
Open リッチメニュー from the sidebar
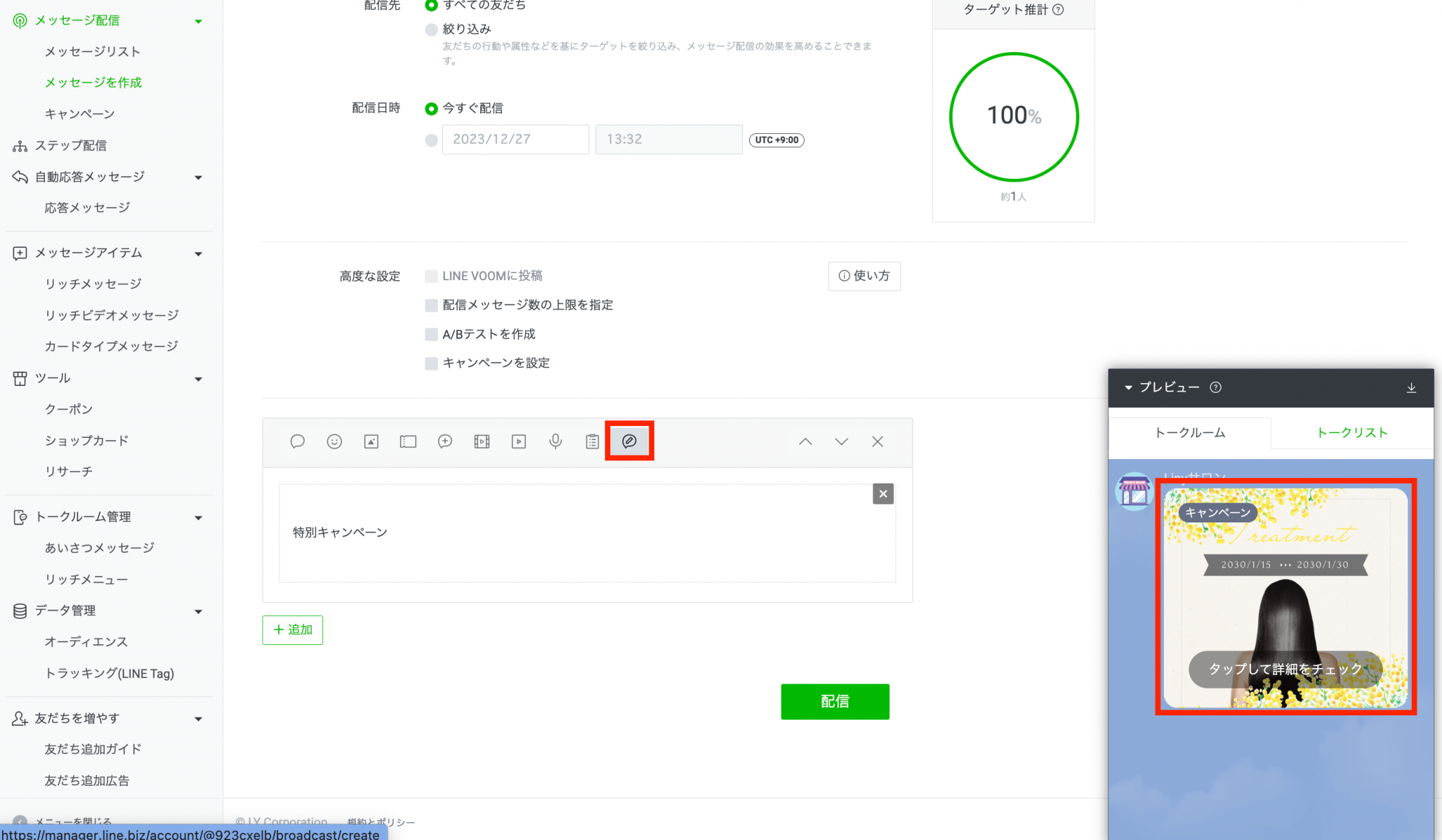tap(86, 579)
